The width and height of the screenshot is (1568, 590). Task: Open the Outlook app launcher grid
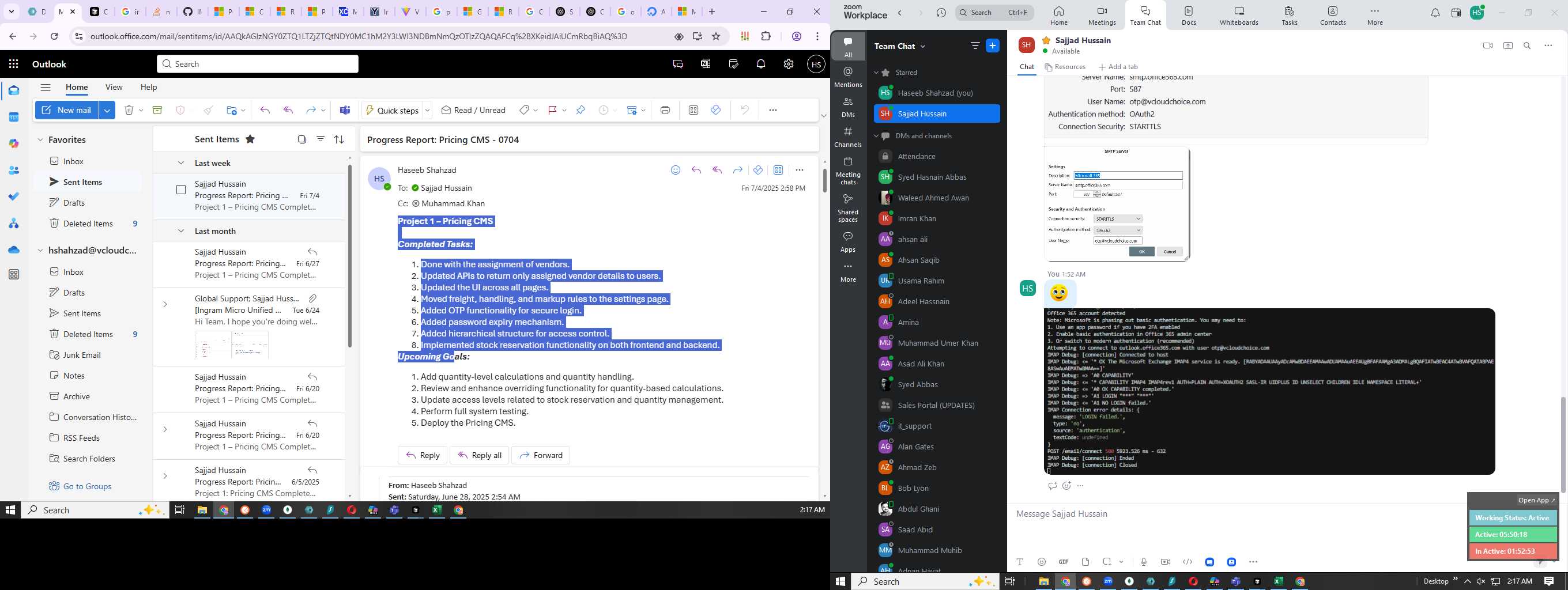(x=13, y=64)
